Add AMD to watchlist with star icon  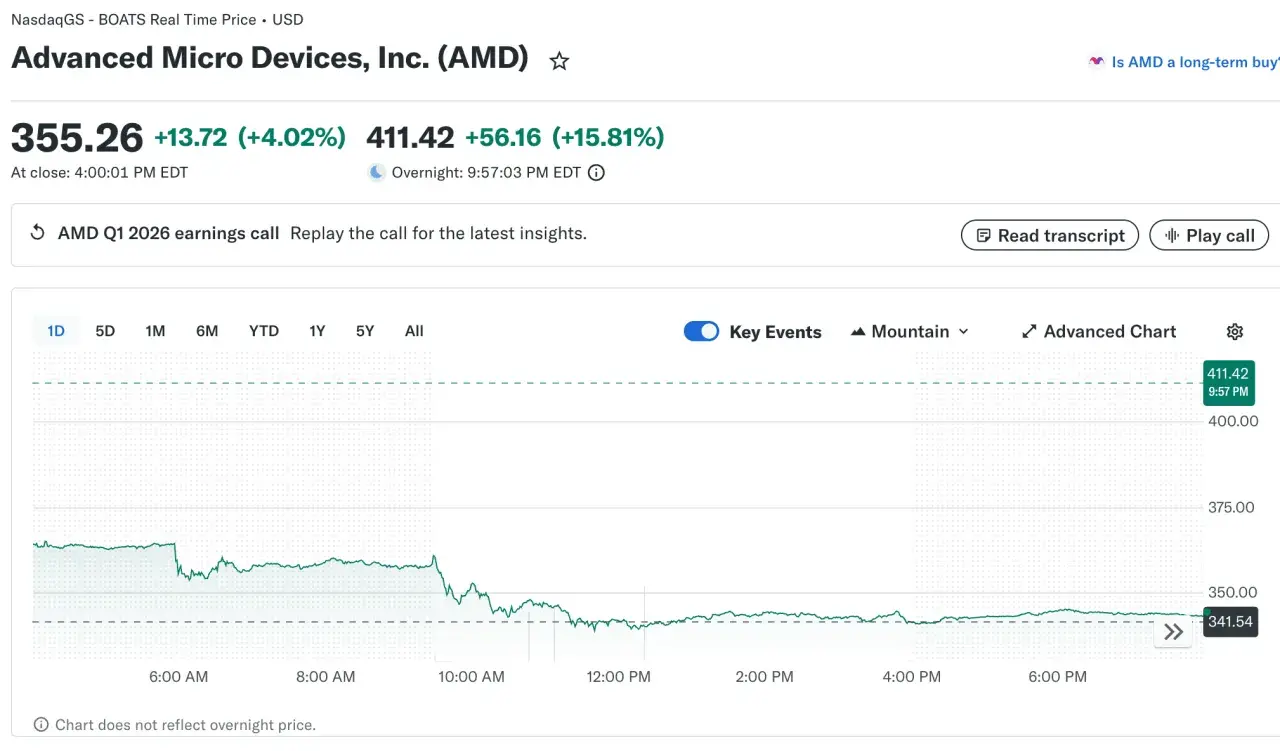click(x=559, y=62)
